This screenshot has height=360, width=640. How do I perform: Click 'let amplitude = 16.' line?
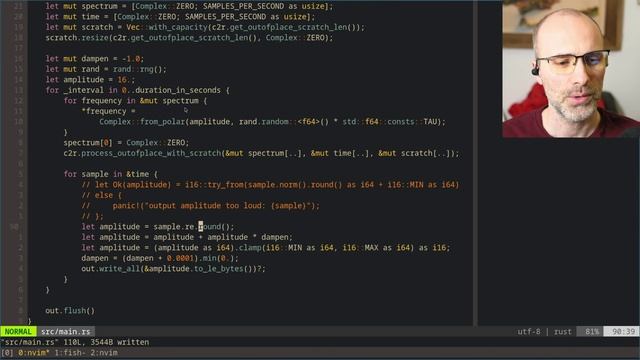pyautogui.click(x=90, y=80)
